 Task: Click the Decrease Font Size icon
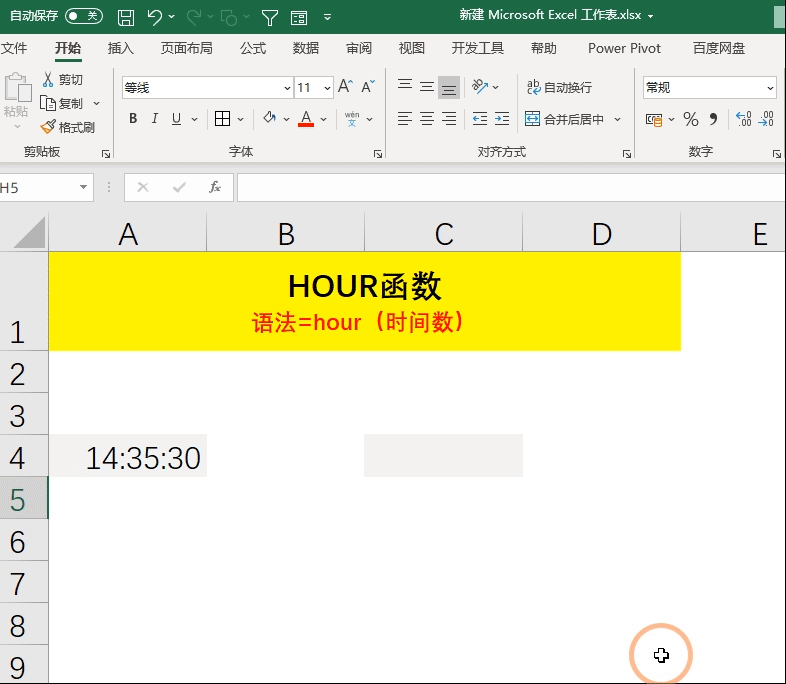(368, 87)
